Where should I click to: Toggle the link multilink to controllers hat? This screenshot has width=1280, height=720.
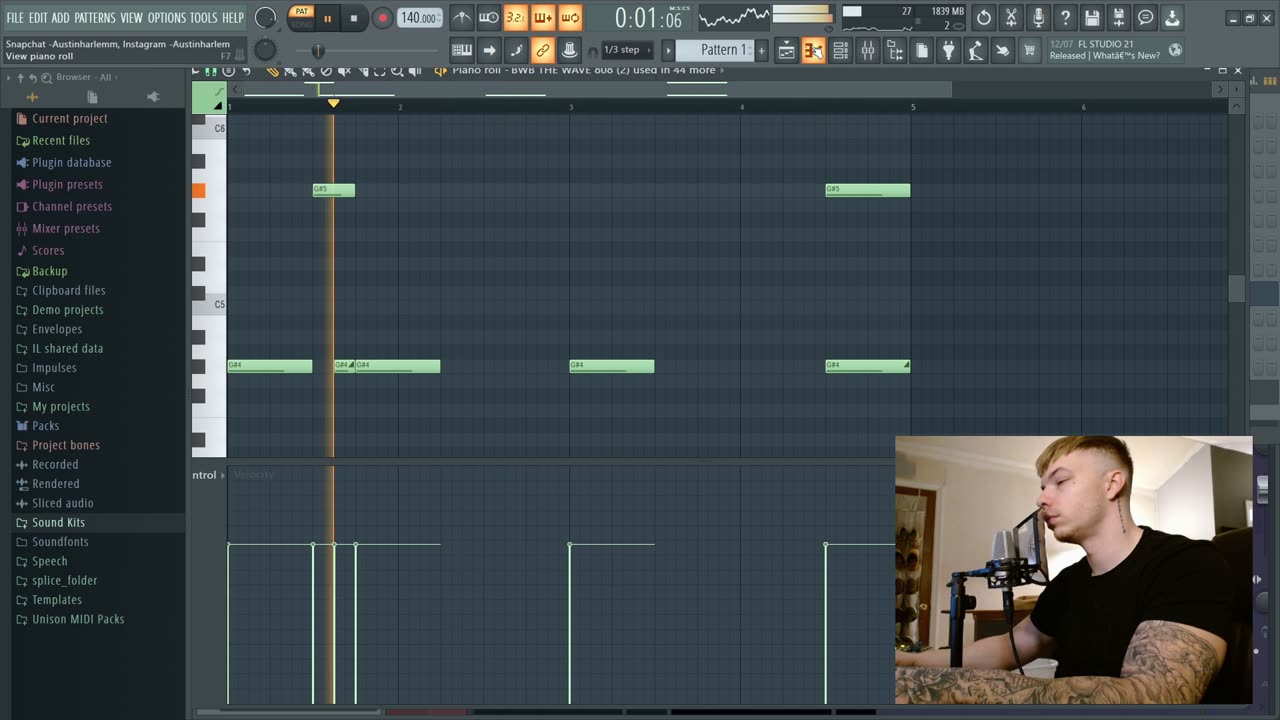coord(569,50)
